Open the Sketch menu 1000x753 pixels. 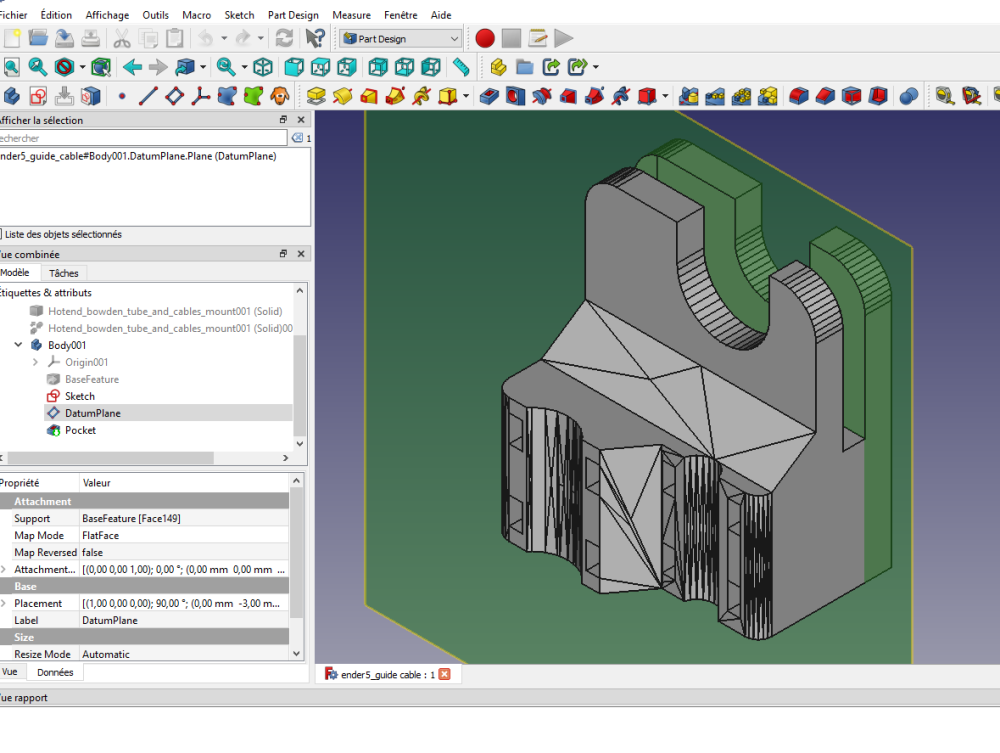(239, 15)
